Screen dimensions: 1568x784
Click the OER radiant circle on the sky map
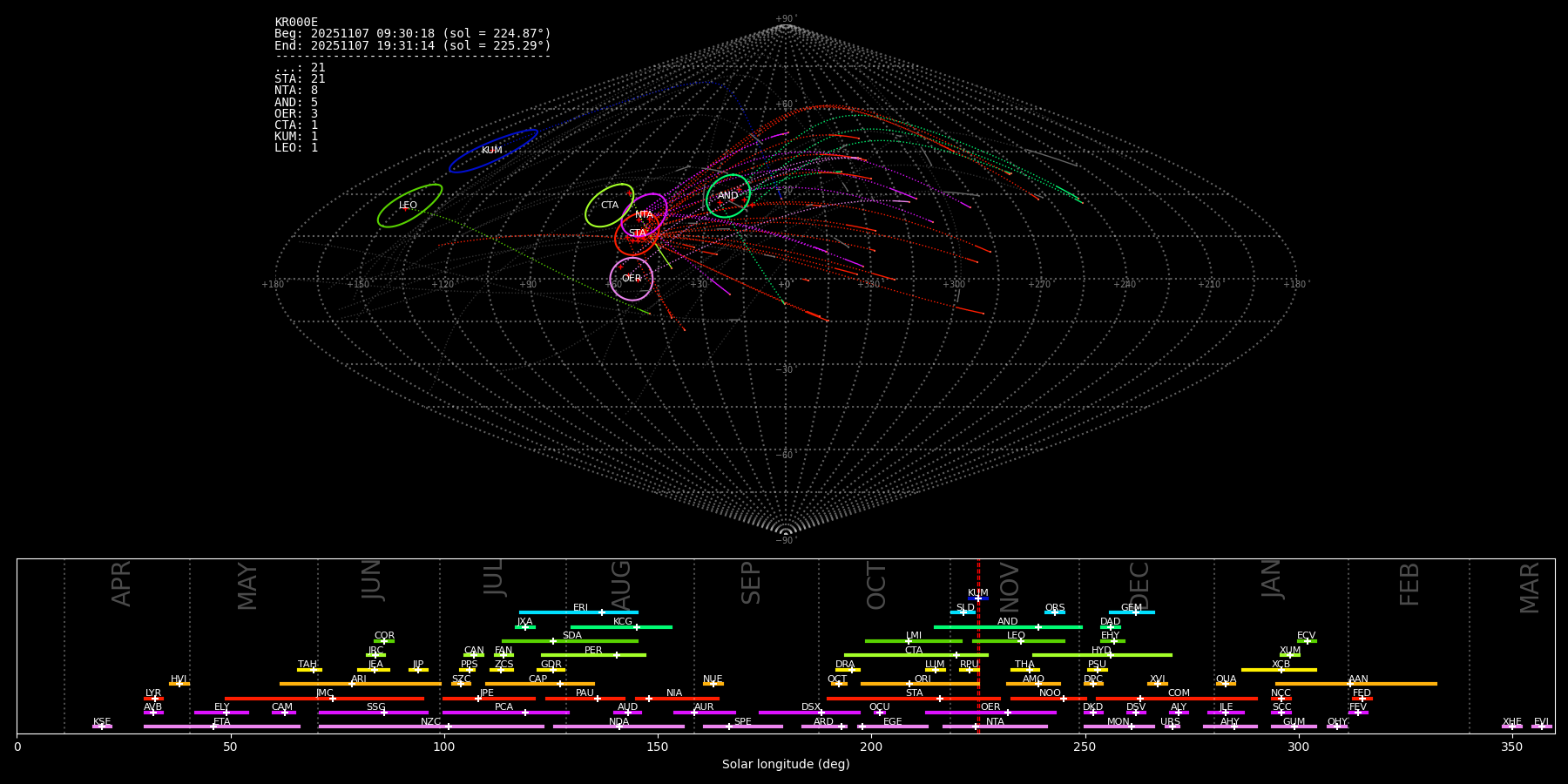click(632, 279)
